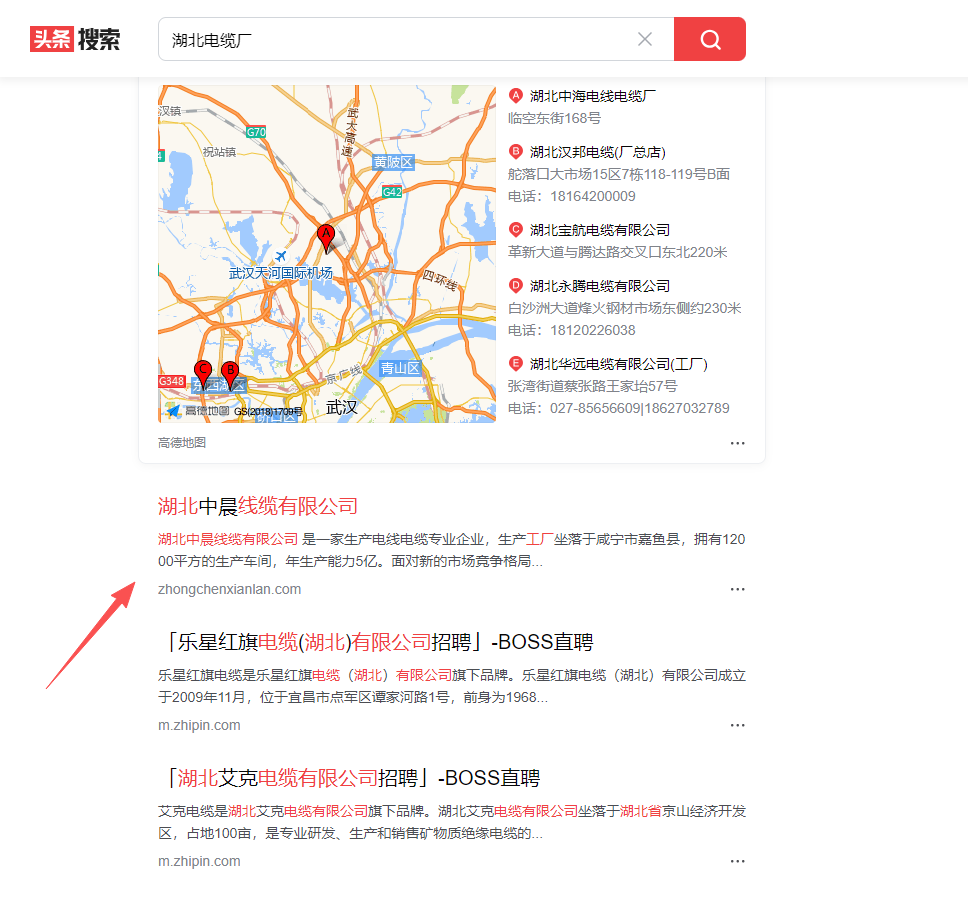The width and height of the screenshot is (968, 905).
Task: Select the 湖北宝航电缆有限公司 listing
Action: [599, 230]
